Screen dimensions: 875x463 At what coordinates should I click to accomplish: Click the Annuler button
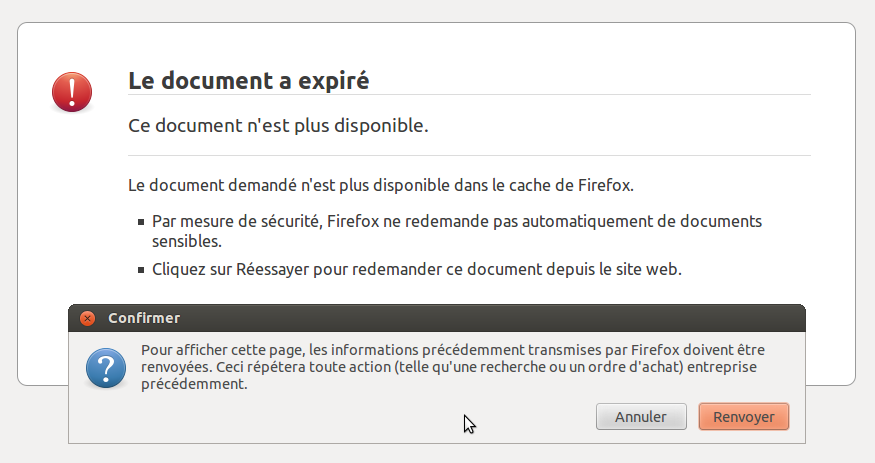pos(641,417)
